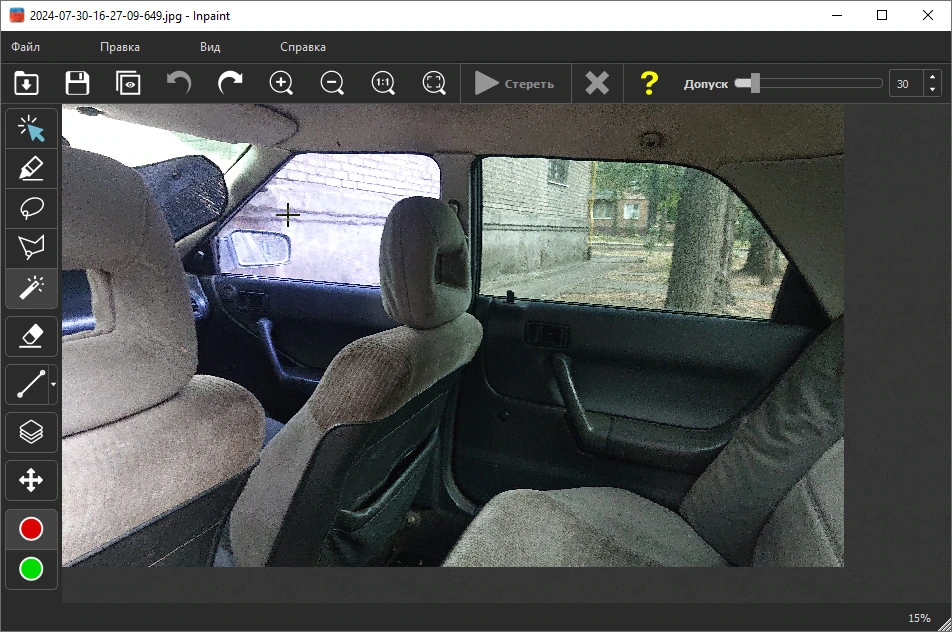Select the Polygonal lasso tool
Image resolution: width=952 pixels, height=632 pixels.
click(x=32, y=248)
